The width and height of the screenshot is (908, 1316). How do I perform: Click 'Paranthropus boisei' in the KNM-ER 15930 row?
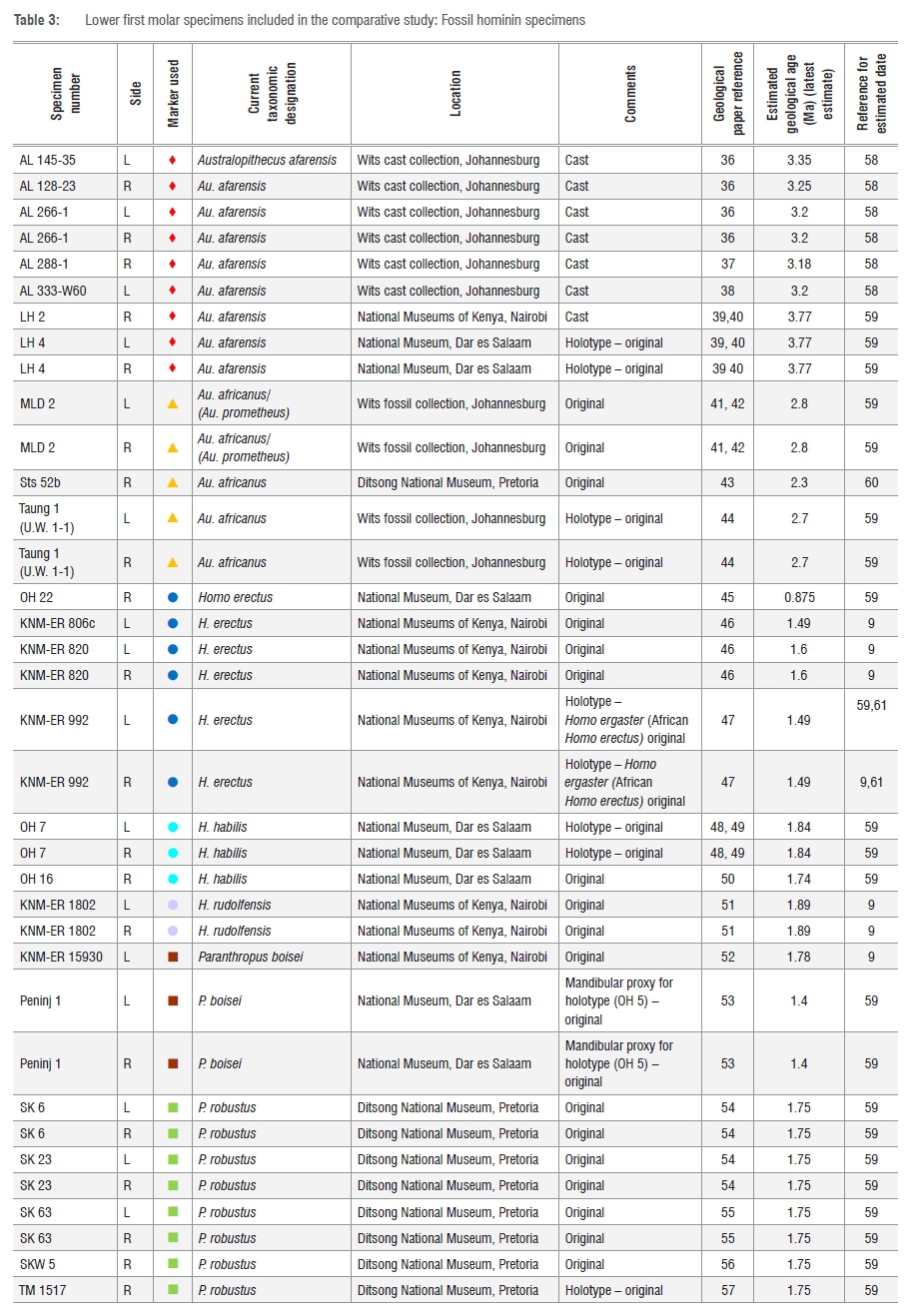pos(250,958)
